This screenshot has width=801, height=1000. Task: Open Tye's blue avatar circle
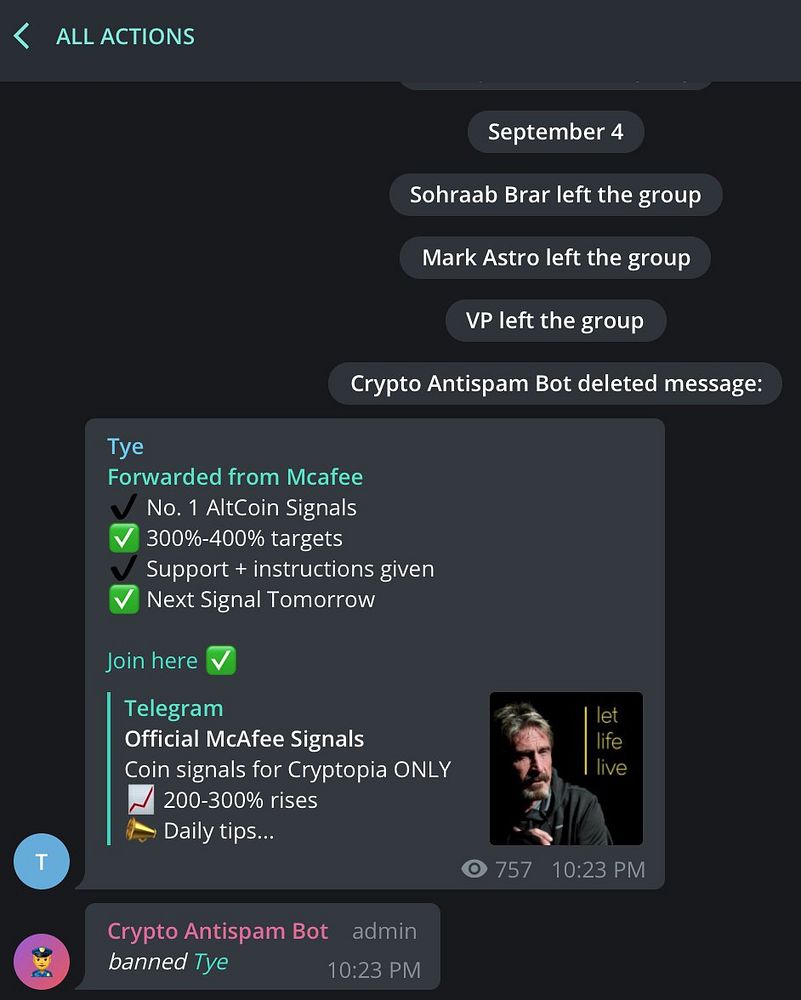click(x=41, y=861)
